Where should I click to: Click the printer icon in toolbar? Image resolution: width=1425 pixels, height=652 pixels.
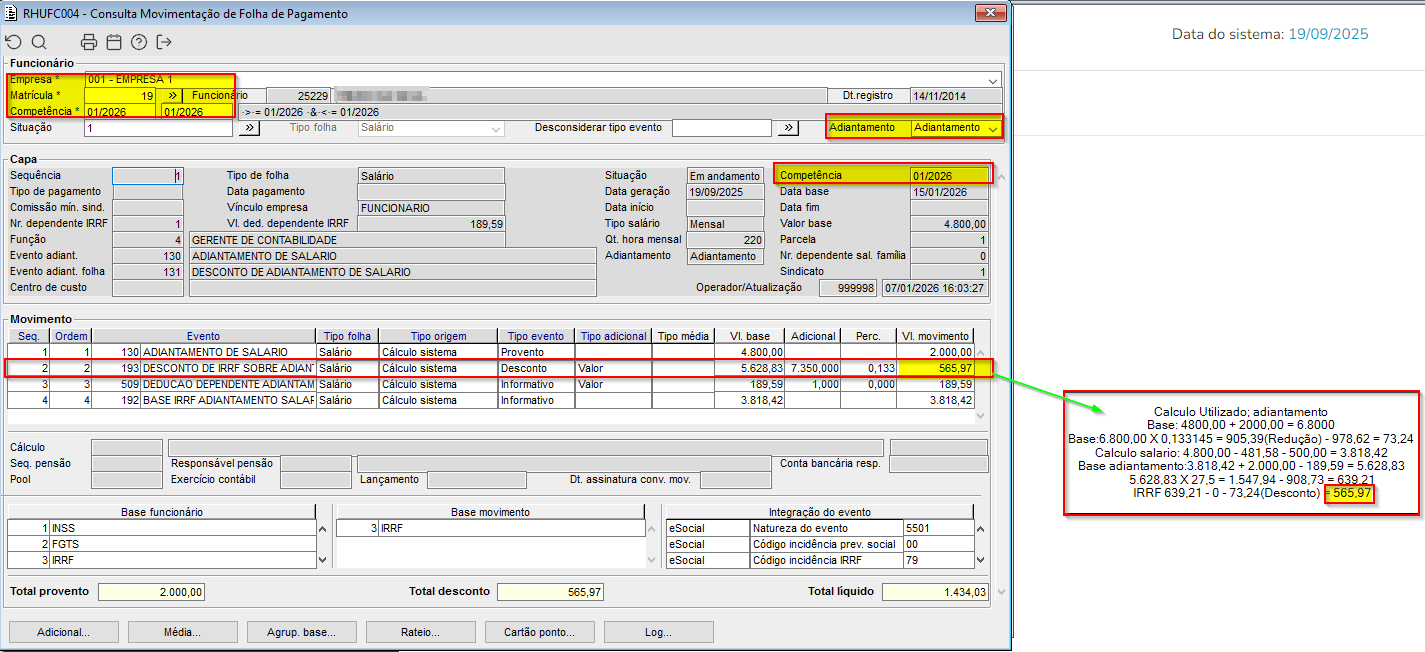pyautogui.click(x=89, y=42)
